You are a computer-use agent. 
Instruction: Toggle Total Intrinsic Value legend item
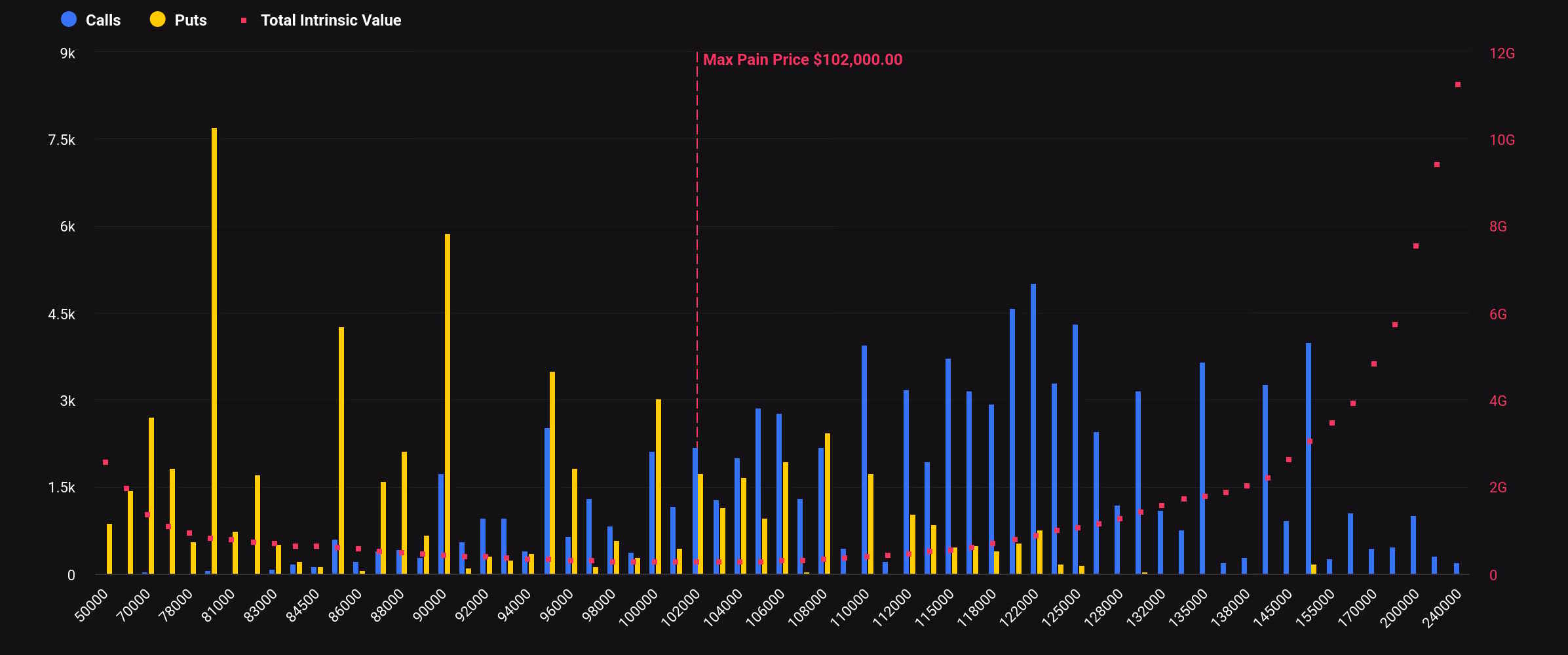click(x=330, y=20)
